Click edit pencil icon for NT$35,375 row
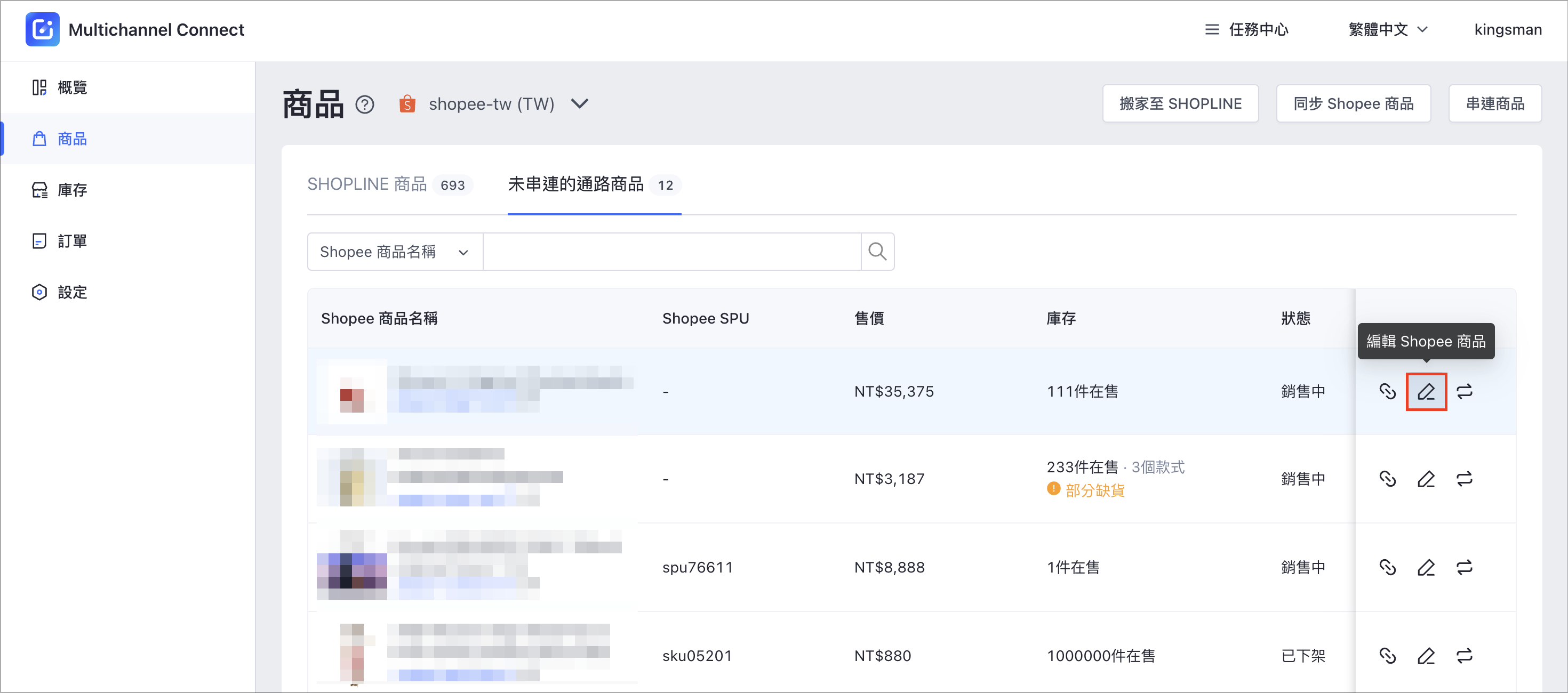Screen dimensions: 1568x693 [x=1426, y=391]
